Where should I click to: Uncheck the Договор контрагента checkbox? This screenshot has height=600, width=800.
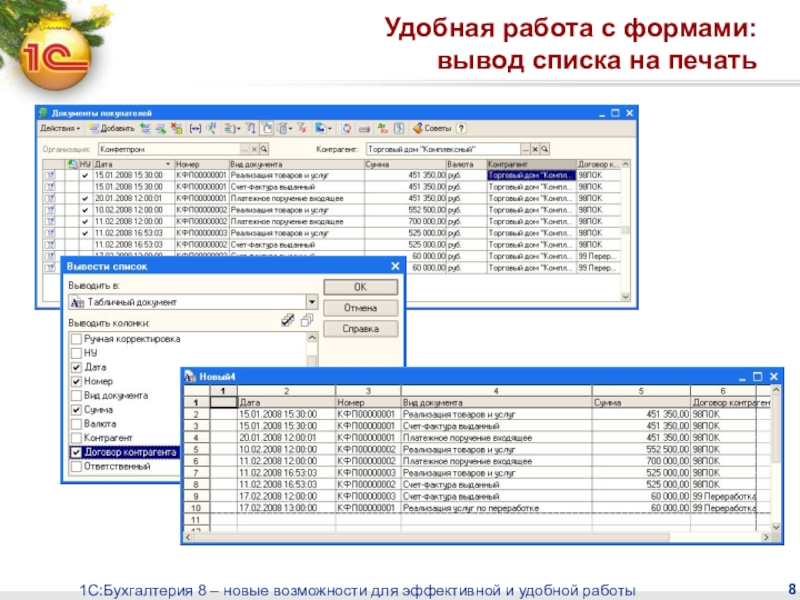click(x=76, y=452)
